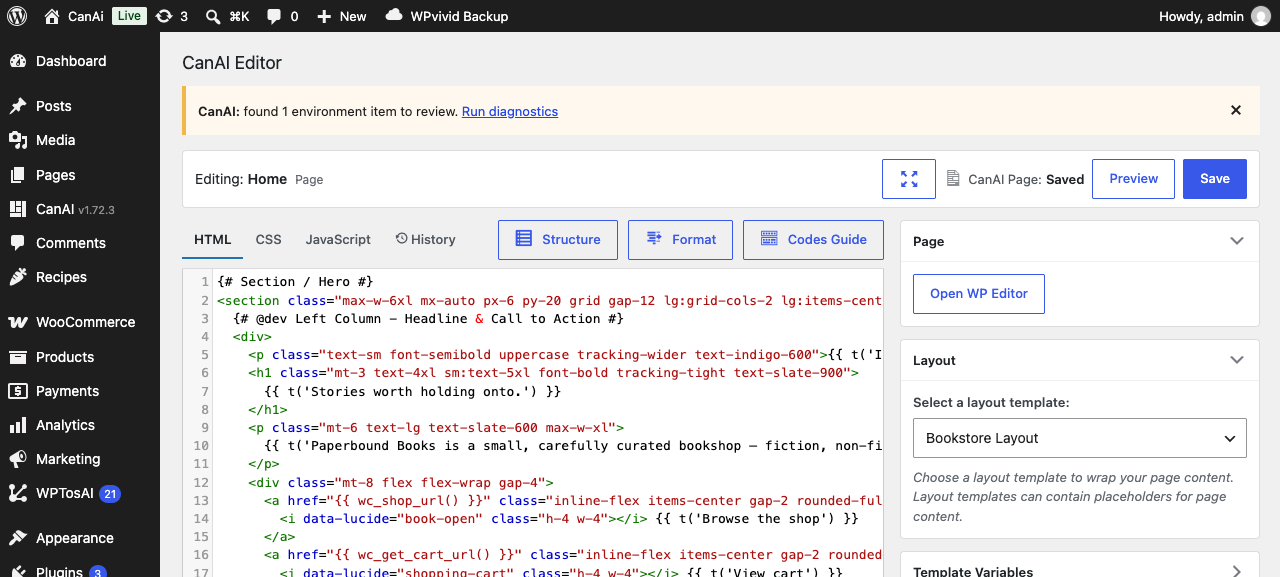The width and height of the screenshot is (1280, 577).
Task: Click 'Editing: Home' page title text
Action: tap(241, 179)
